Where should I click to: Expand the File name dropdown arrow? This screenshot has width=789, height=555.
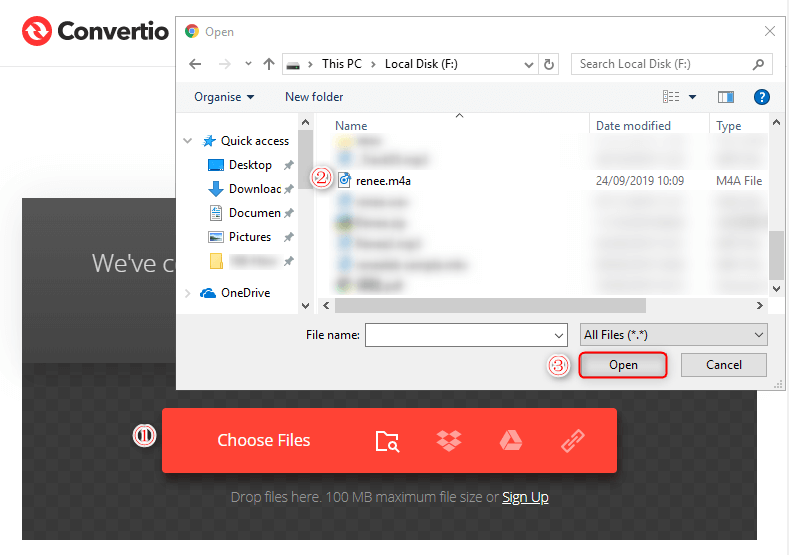click(559, 336)
